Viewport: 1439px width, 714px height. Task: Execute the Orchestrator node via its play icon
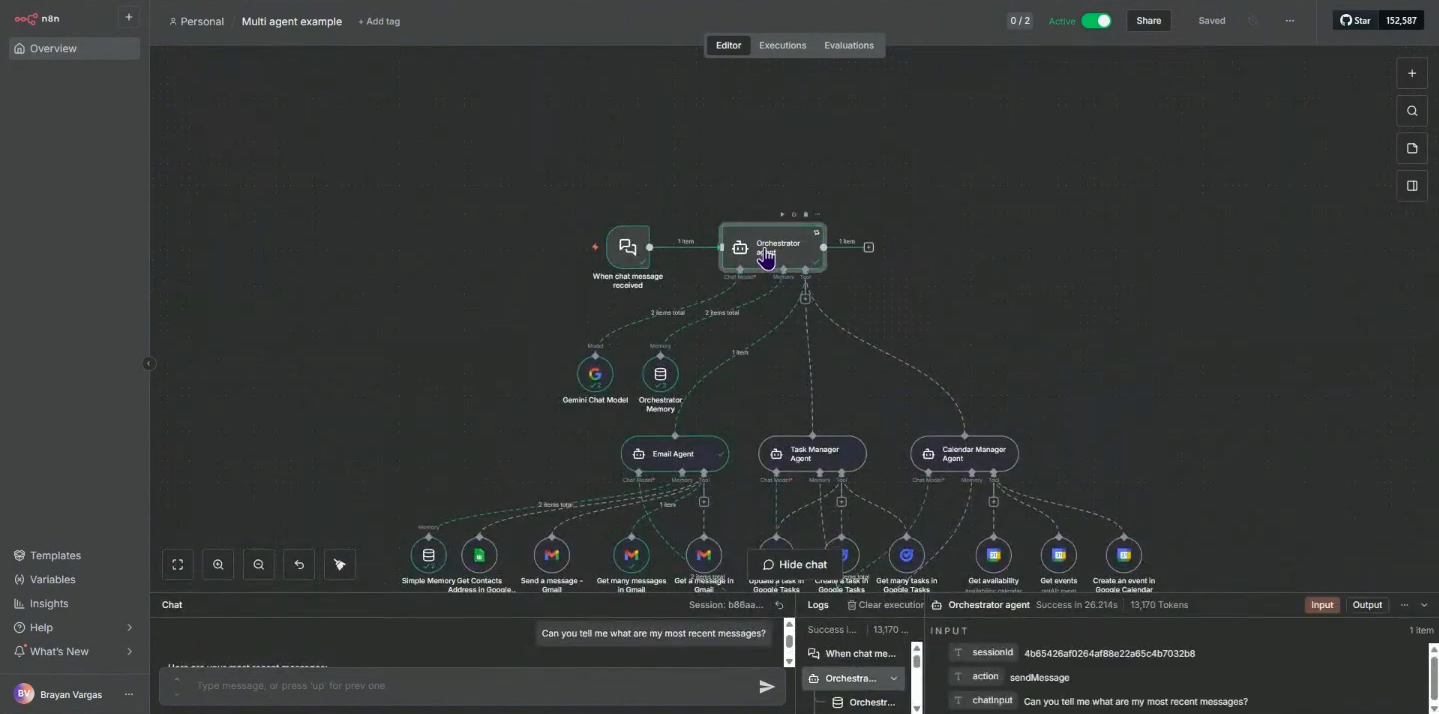pos(782,214)
